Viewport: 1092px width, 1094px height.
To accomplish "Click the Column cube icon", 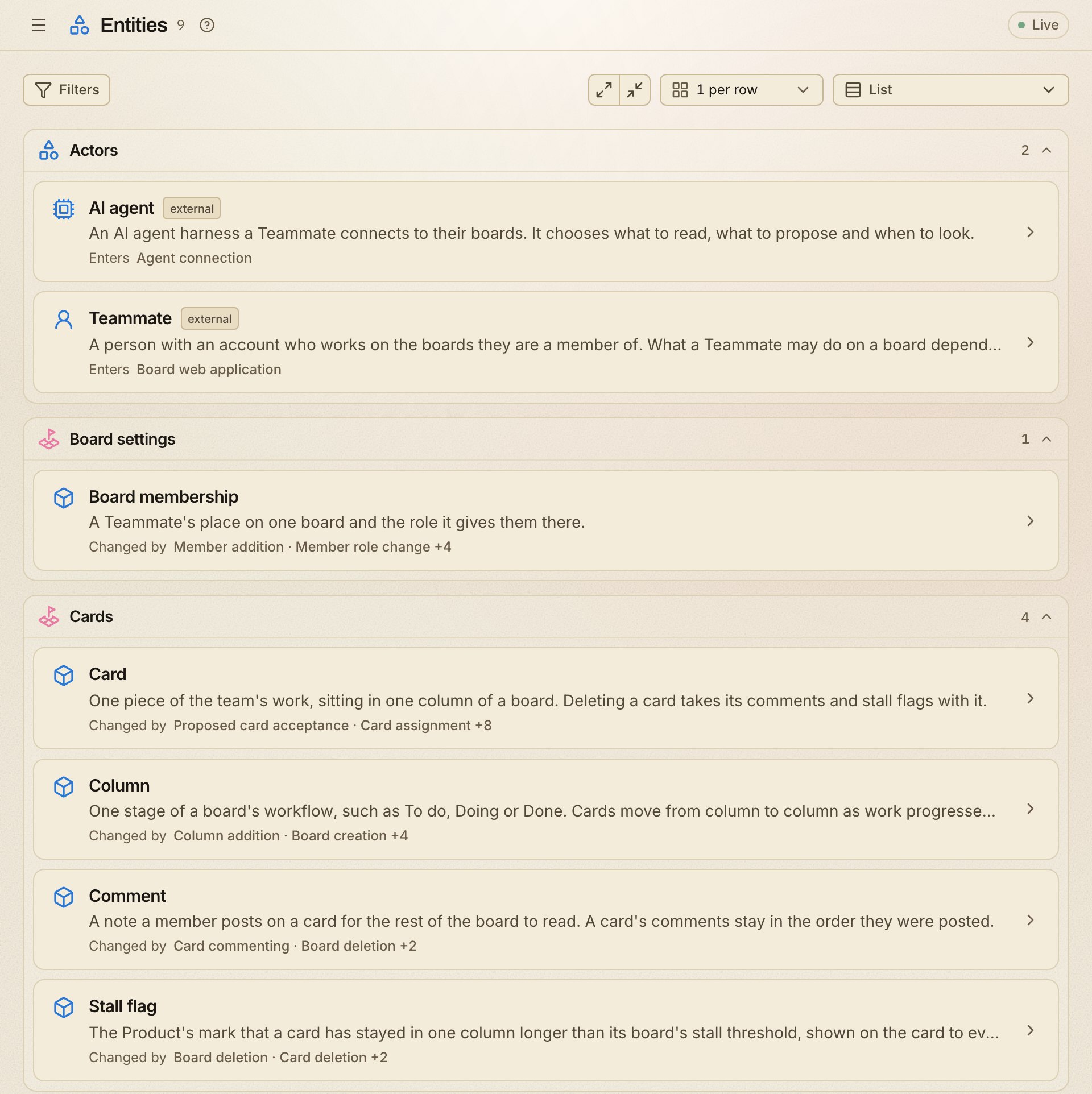I will [x=64, y=786].
